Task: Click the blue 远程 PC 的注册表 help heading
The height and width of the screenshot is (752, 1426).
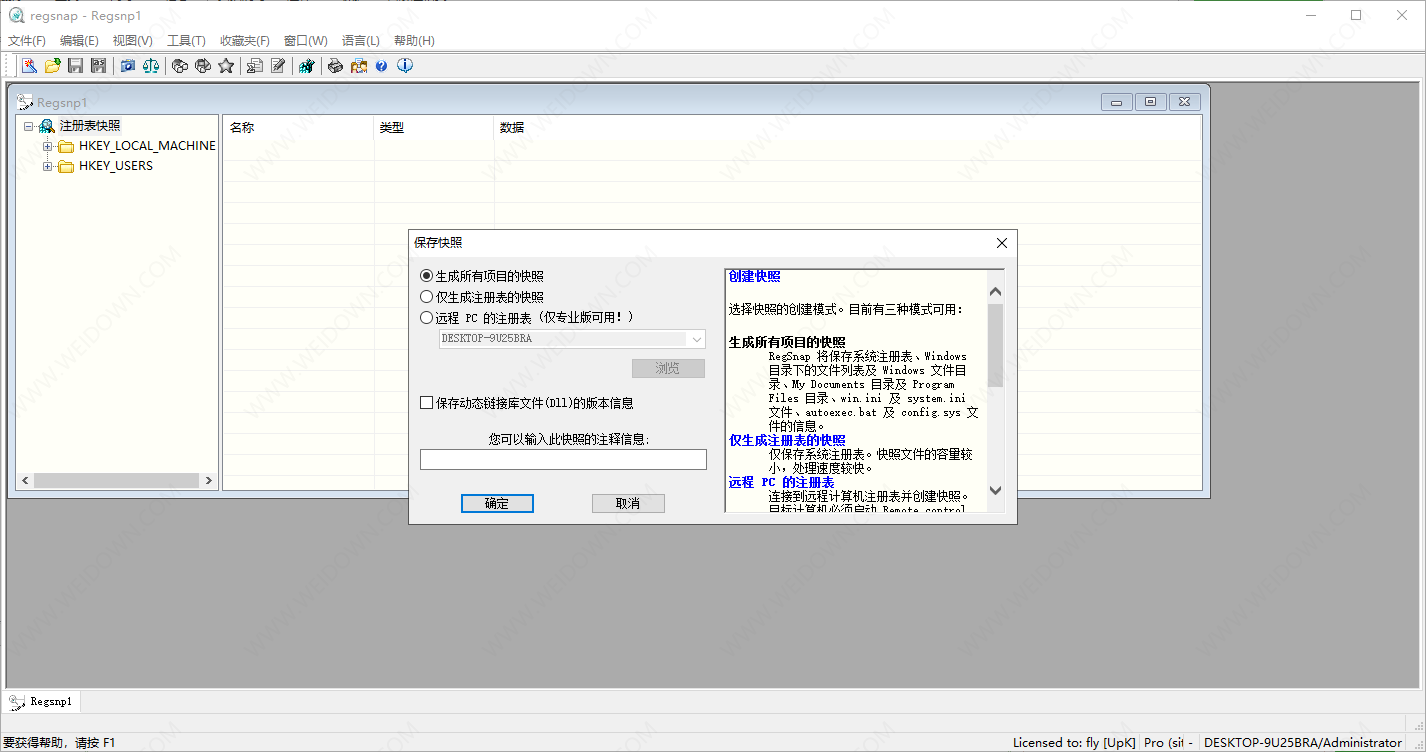Action: [x=781, y=482]
